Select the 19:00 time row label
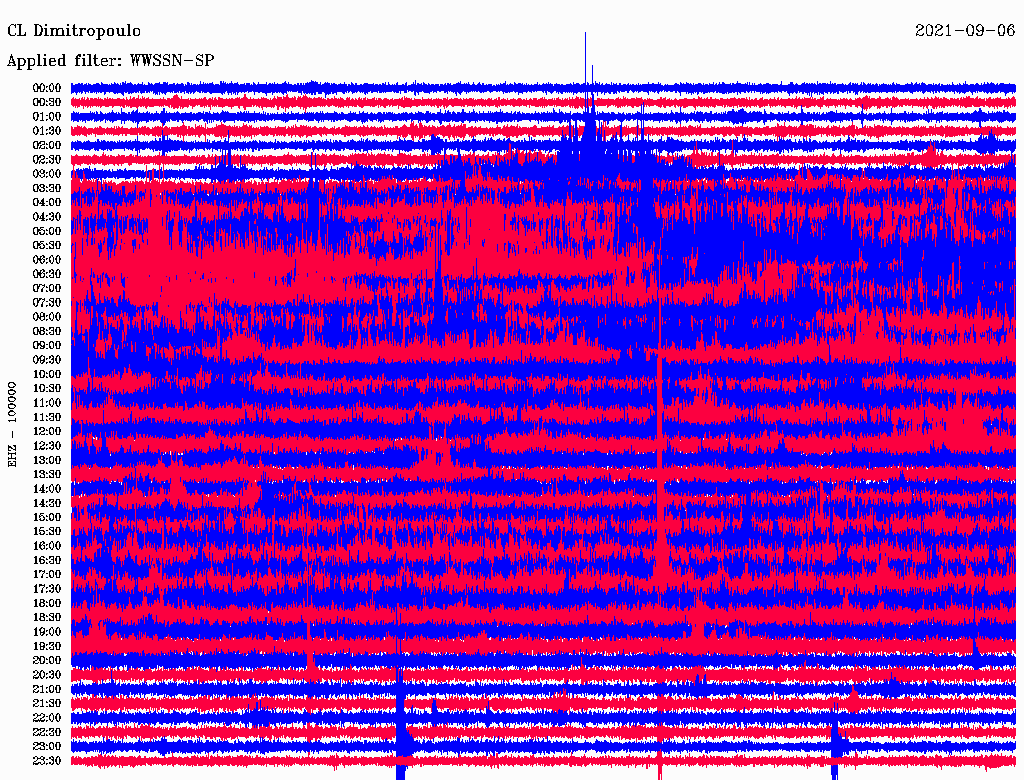This screenshot has width=1024, height=780. pyautogui.click(x=47, y=632)
